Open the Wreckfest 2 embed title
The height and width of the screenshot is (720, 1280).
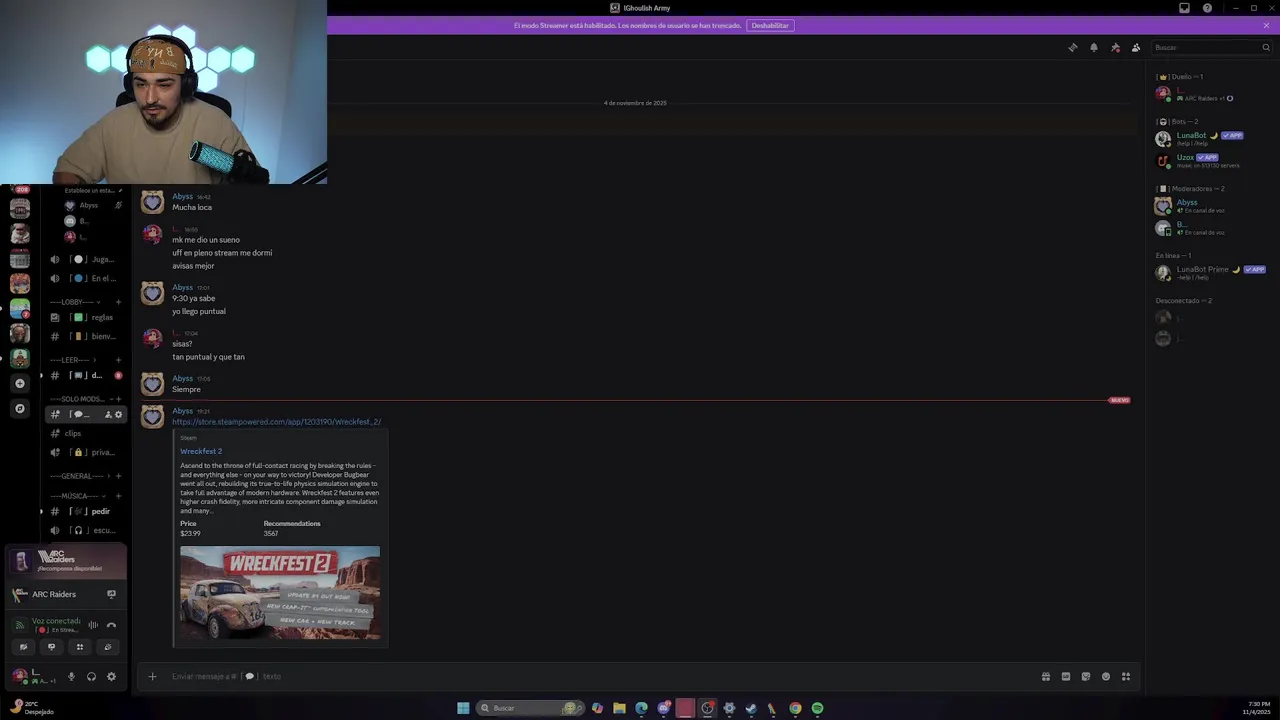pyautogui.click(x=201, y=451)
